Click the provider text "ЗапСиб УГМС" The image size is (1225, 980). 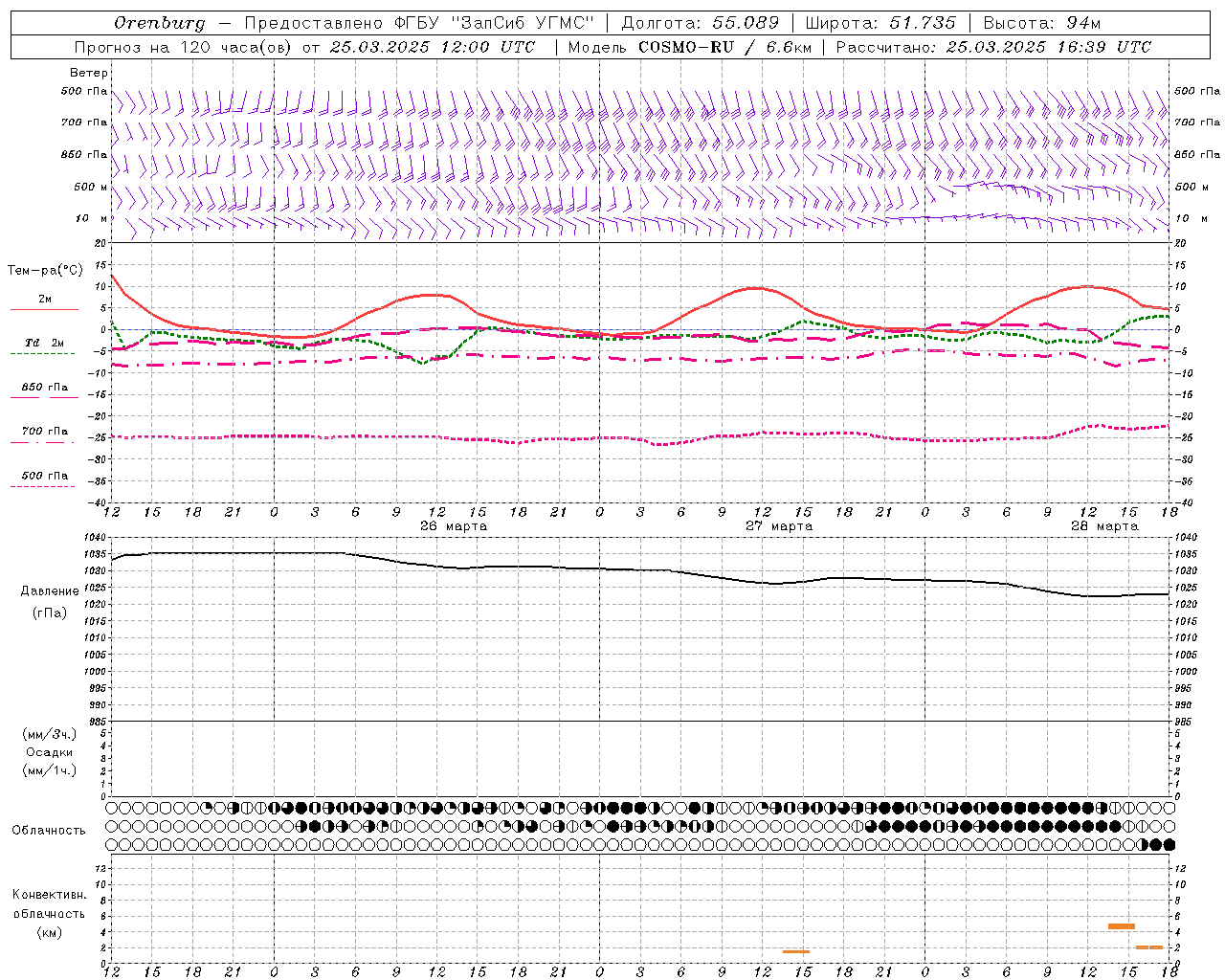(521, 23)
